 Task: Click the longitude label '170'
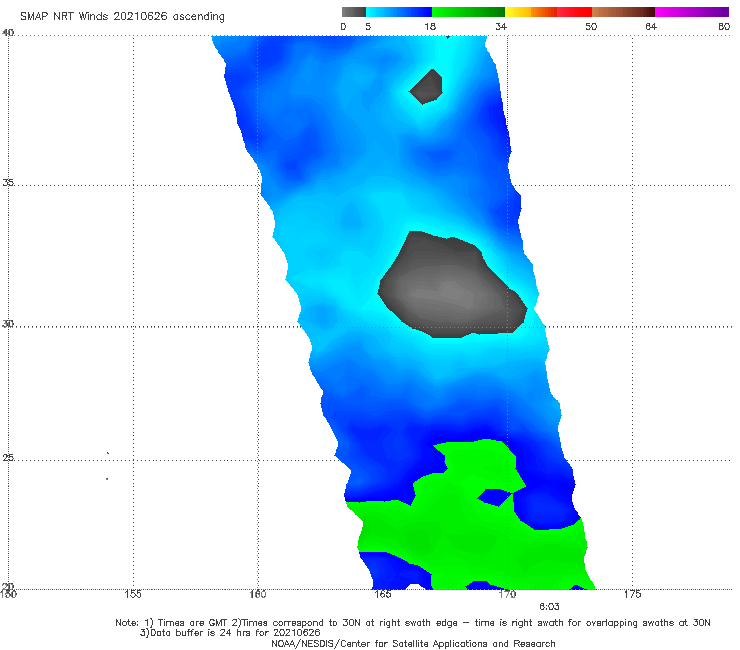(x=507, y=594)
